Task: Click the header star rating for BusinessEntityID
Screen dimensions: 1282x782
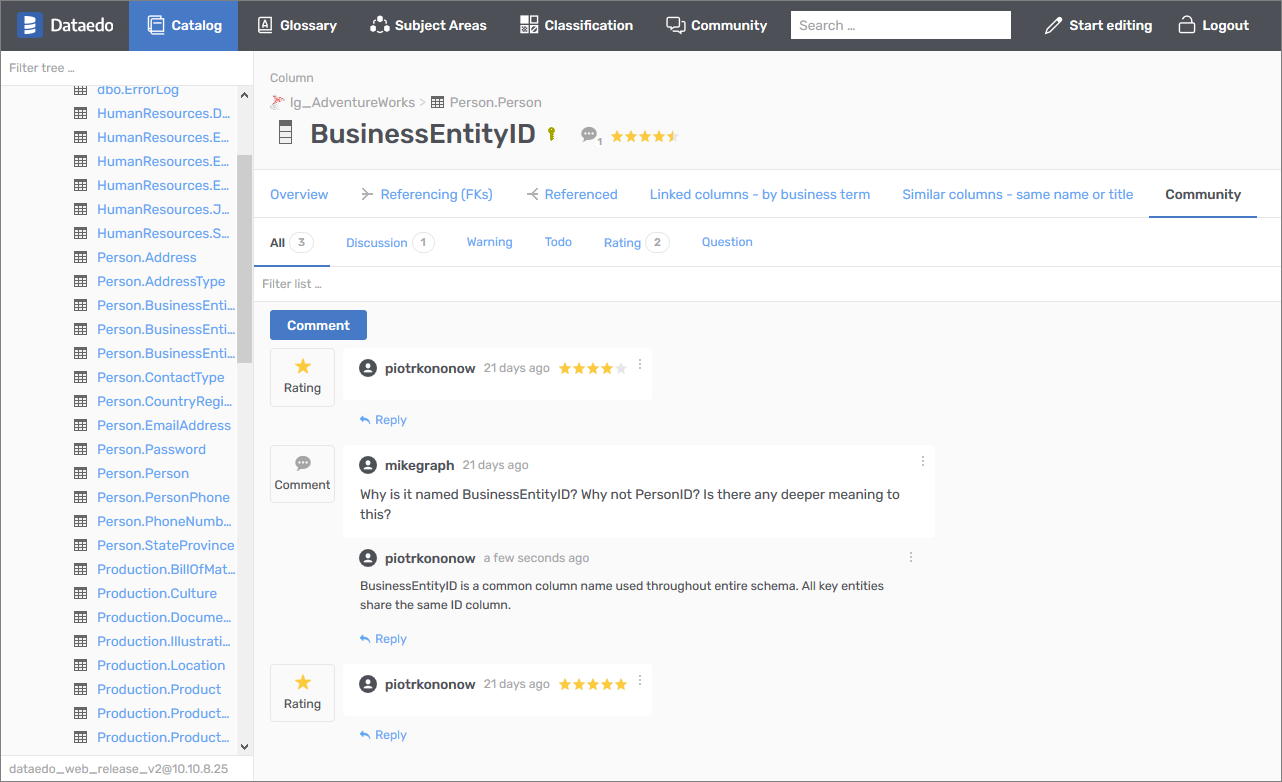Action: (x=644, y=136)
